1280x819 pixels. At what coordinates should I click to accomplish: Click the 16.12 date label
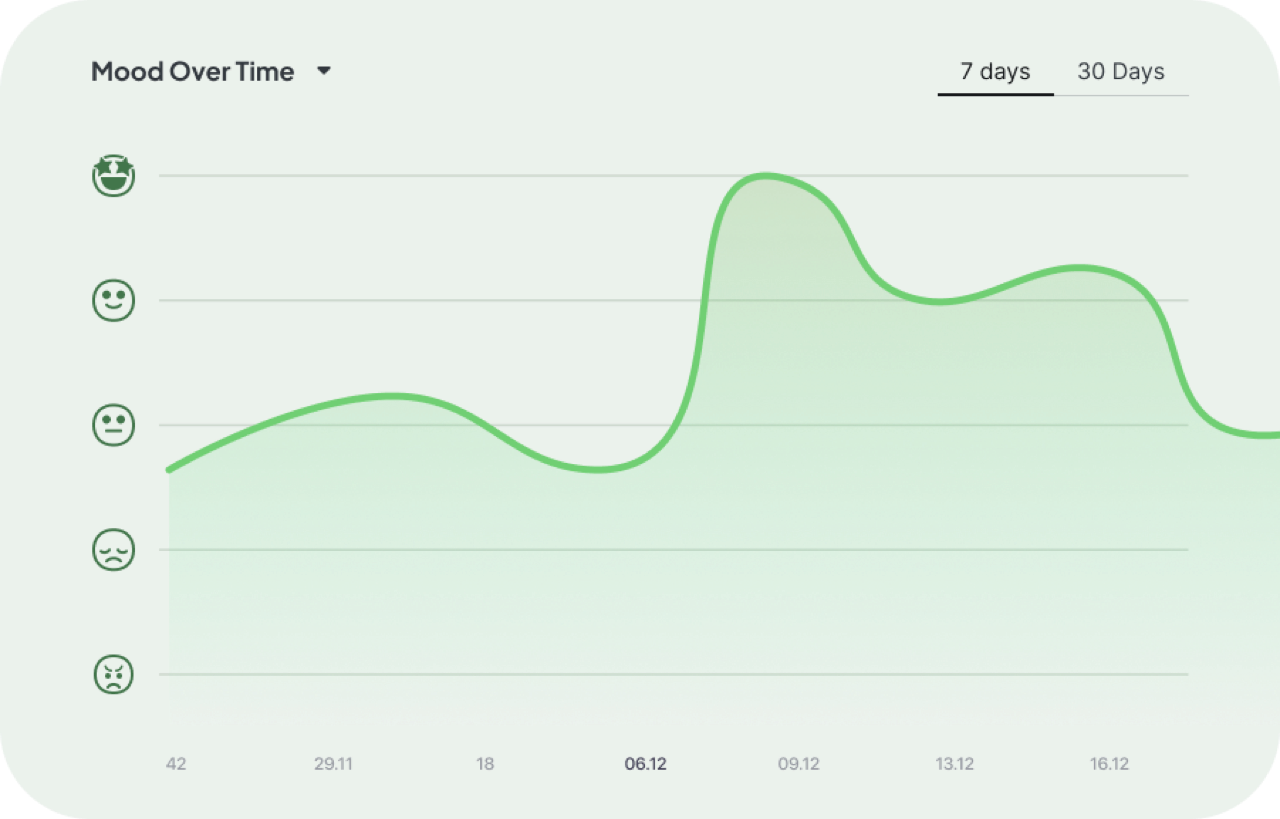coord(1110,764)
